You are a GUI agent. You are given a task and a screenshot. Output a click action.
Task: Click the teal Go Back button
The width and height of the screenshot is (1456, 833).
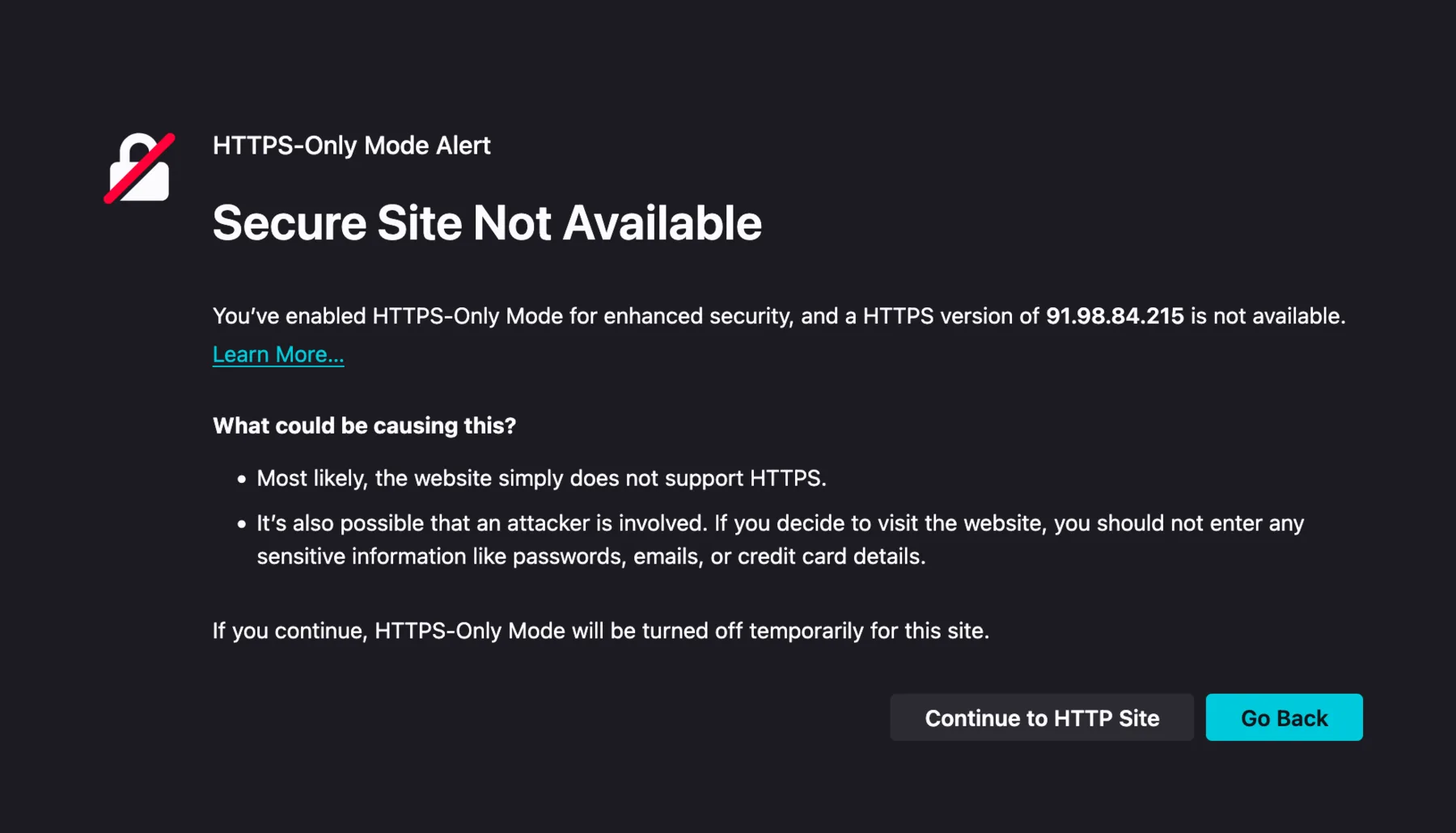(1284, 717)
